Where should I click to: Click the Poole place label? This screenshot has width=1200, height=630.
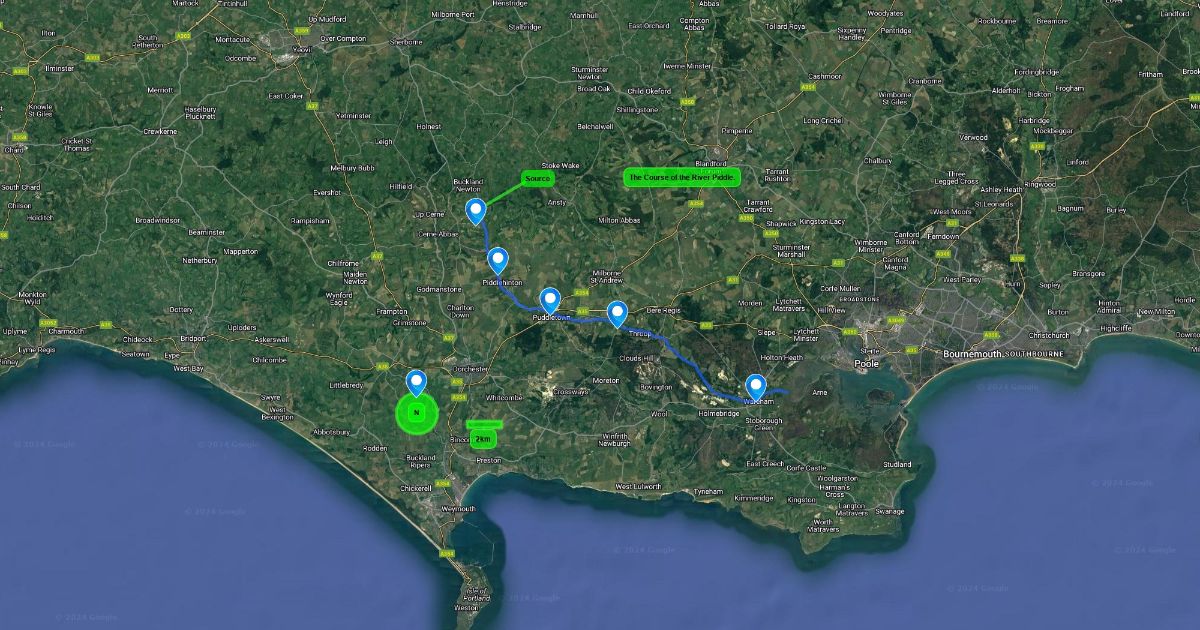866,364
